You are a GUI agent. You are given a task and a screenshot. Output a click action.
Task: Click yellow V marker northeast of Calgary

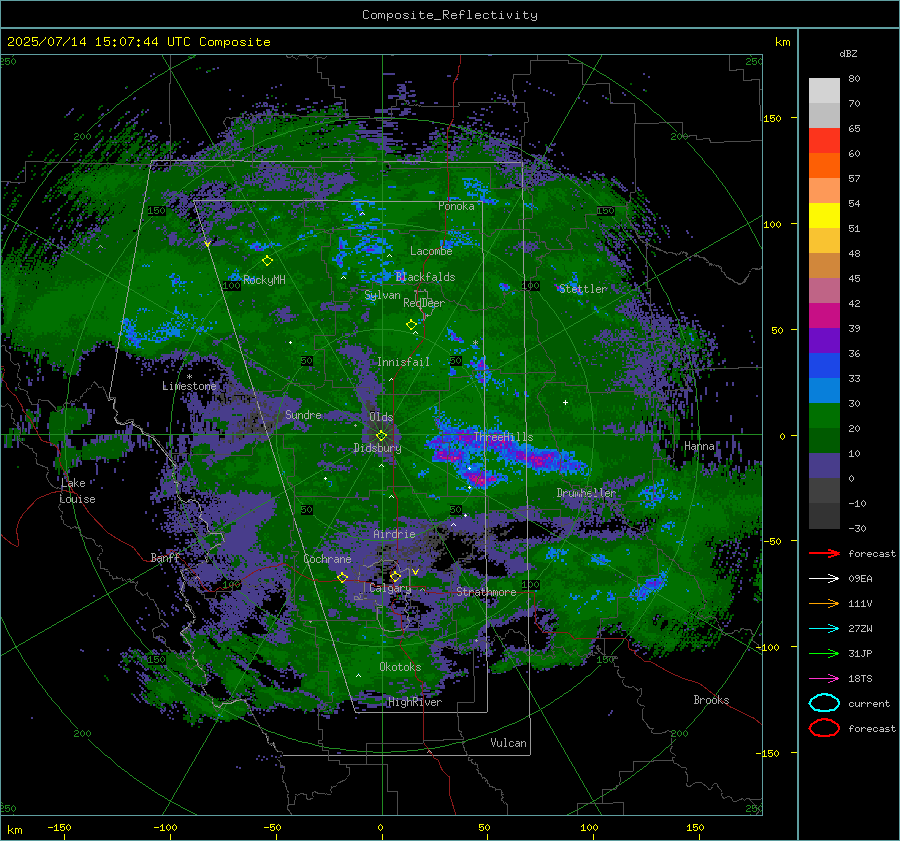(x=415, y=572)
